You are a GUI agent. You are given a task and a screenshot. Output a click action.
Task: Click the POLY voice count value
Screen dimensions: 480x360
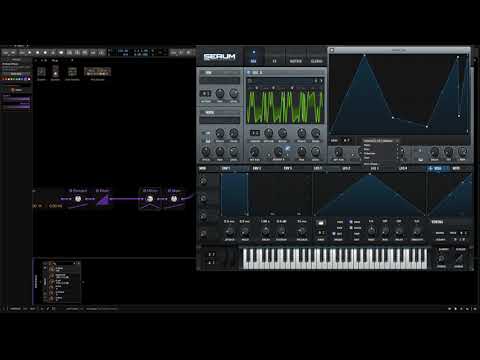463,233
